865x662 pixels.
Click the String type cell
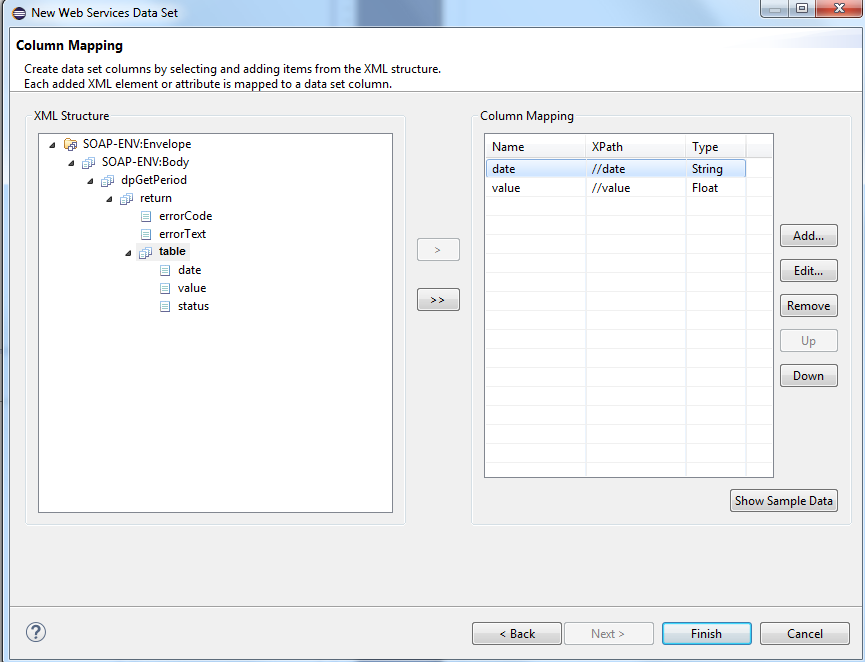tap(716, 169)
